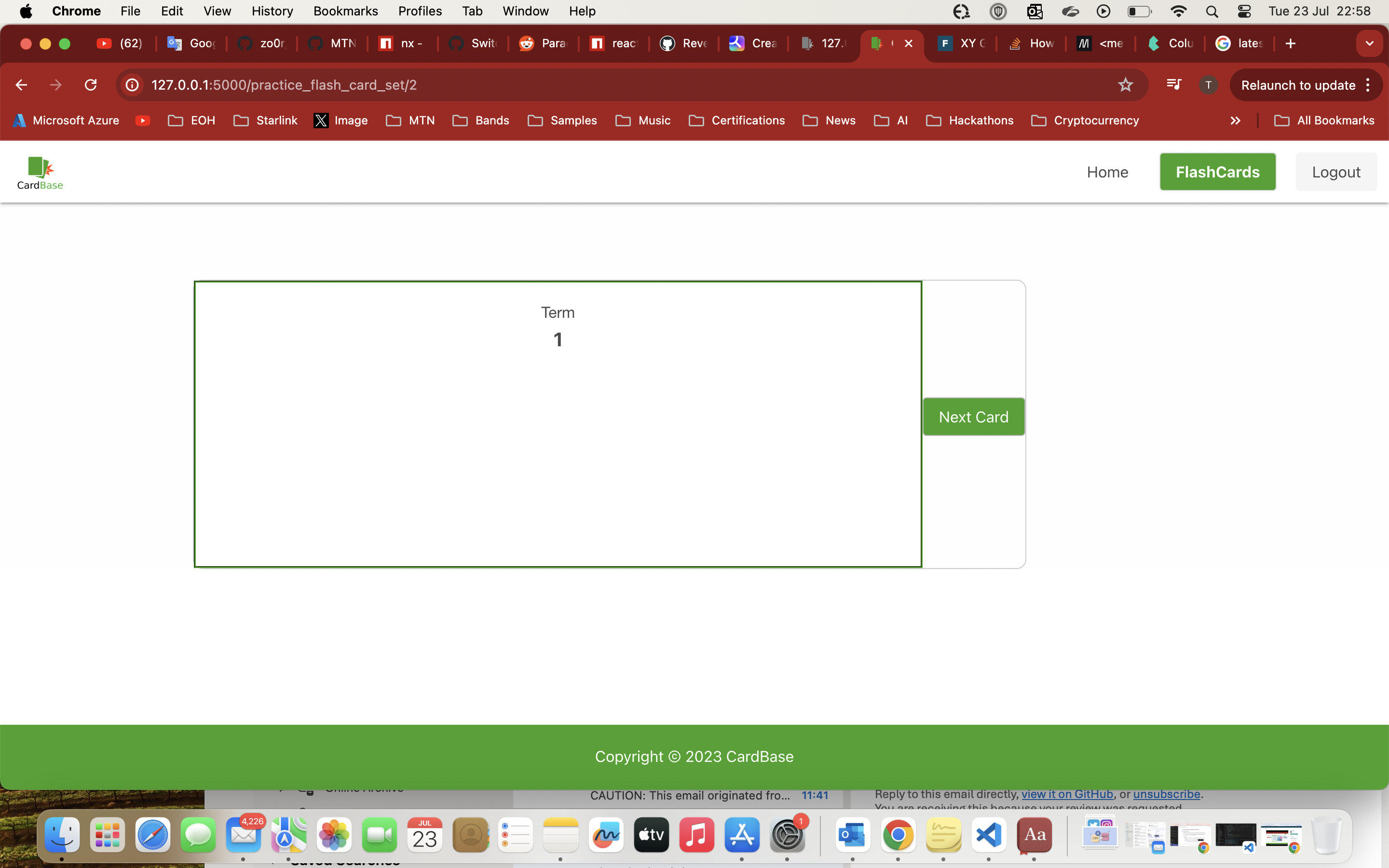Viewport: 1389px width, 868px height.
Task: Expand hidden bookmarks with the double chevron
Action: 1235,121
